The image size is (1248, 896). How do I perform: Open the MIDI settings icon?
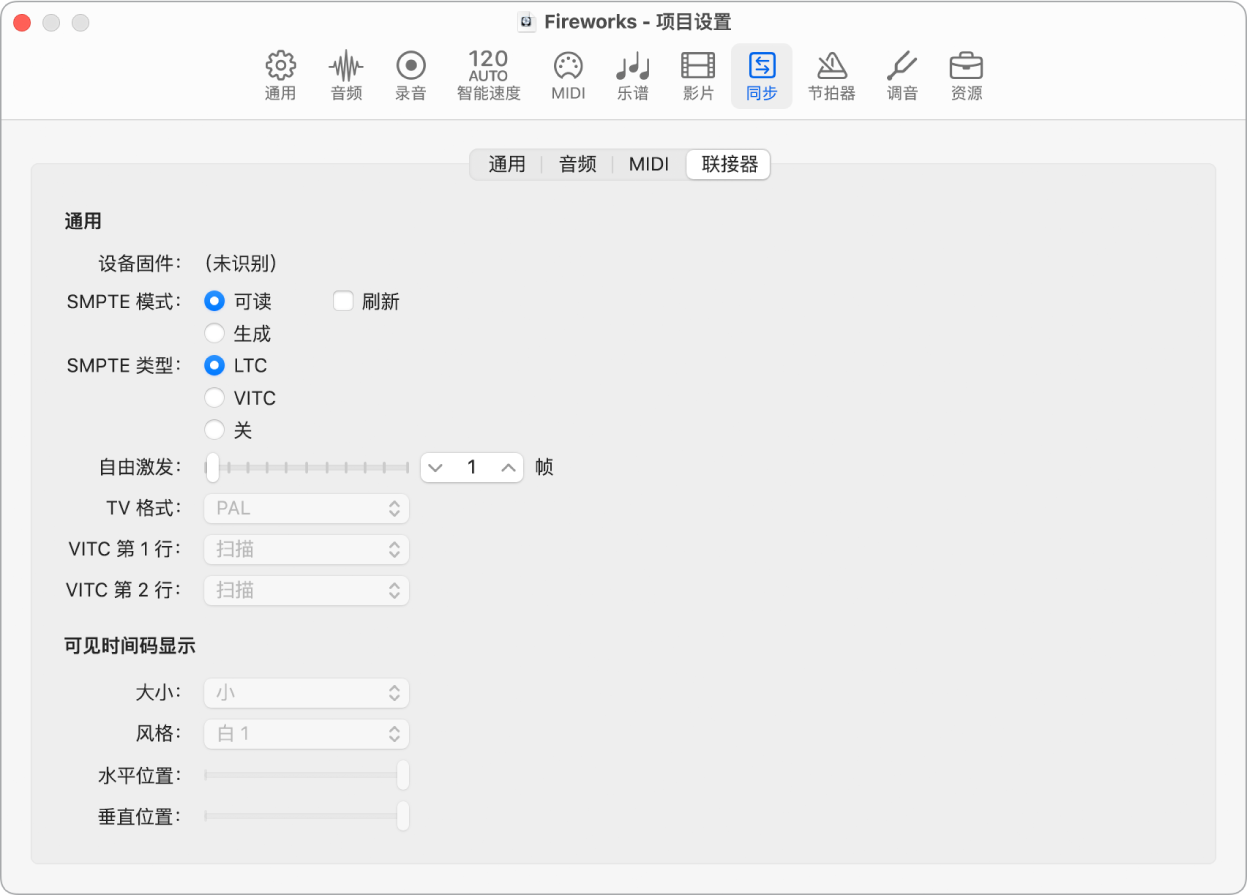tap(568, 75)
